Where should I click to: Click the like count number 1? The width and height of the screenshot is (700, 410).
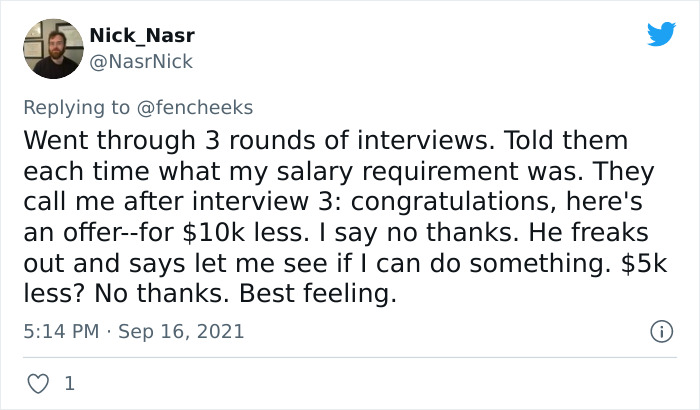[x=68, y=383]
